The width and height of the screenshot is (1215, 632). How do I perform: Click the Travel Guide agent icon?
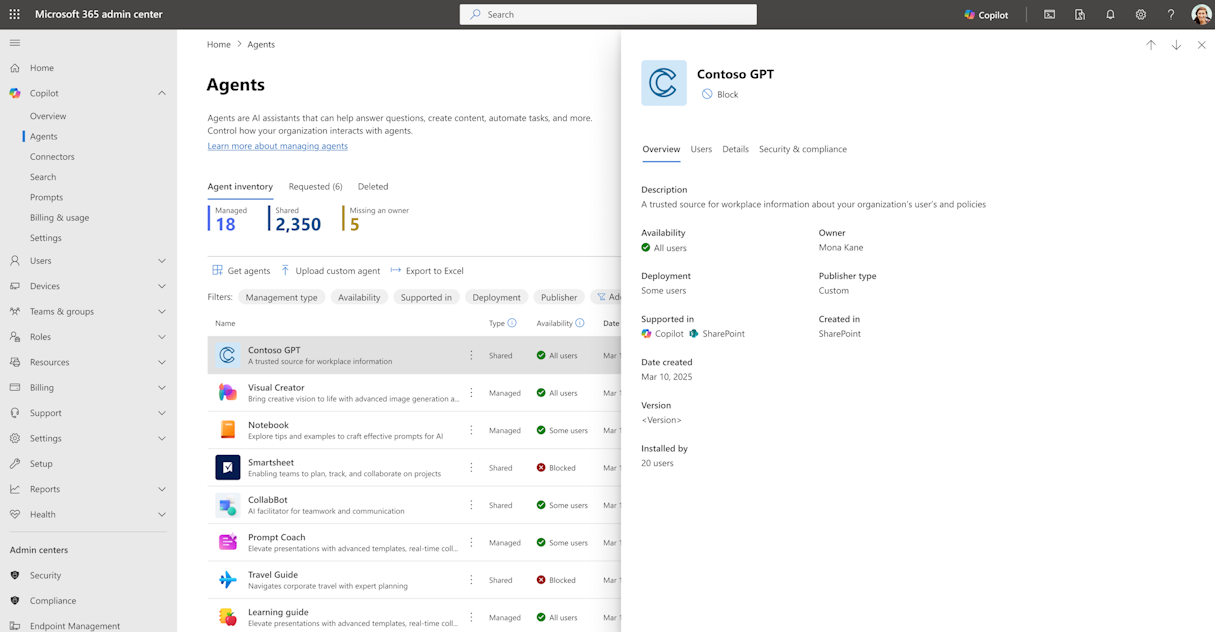(x=228, y=580)
